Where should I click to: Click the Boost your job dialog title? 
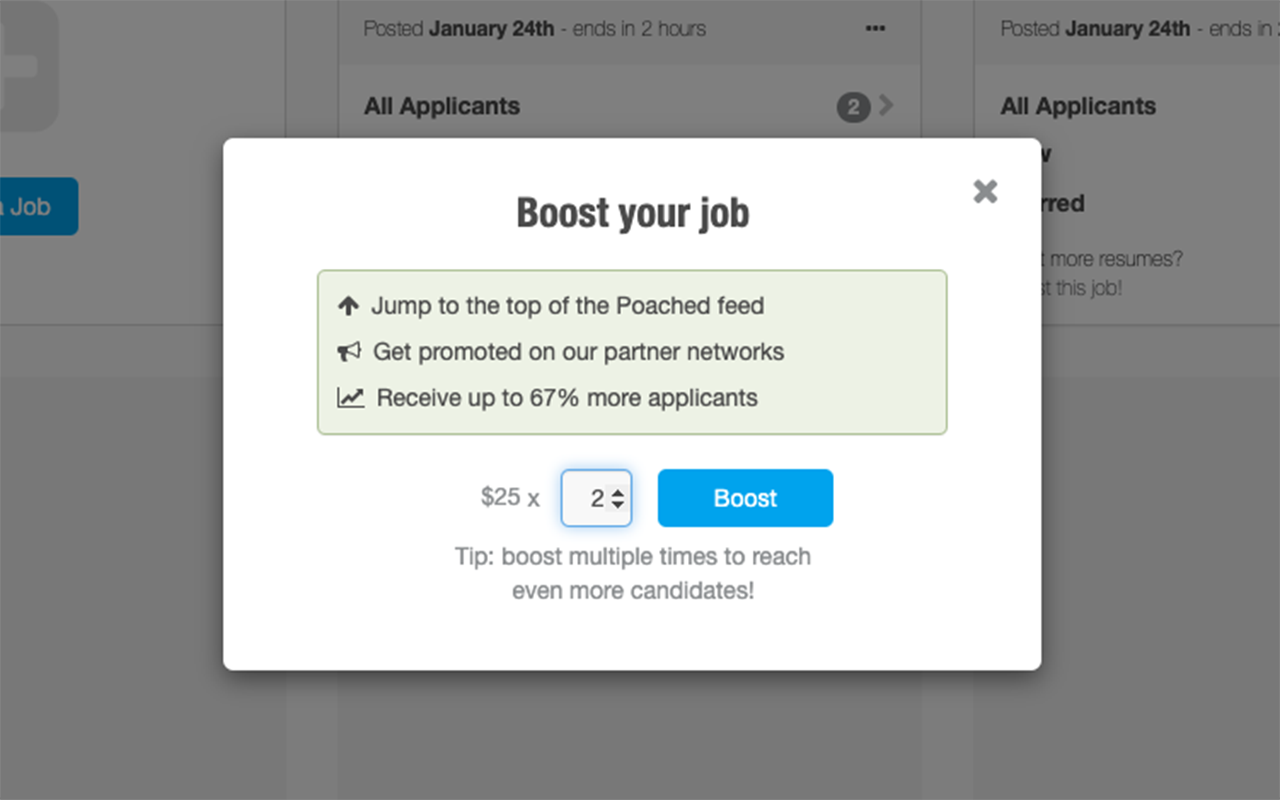click(x=632, y=212)
